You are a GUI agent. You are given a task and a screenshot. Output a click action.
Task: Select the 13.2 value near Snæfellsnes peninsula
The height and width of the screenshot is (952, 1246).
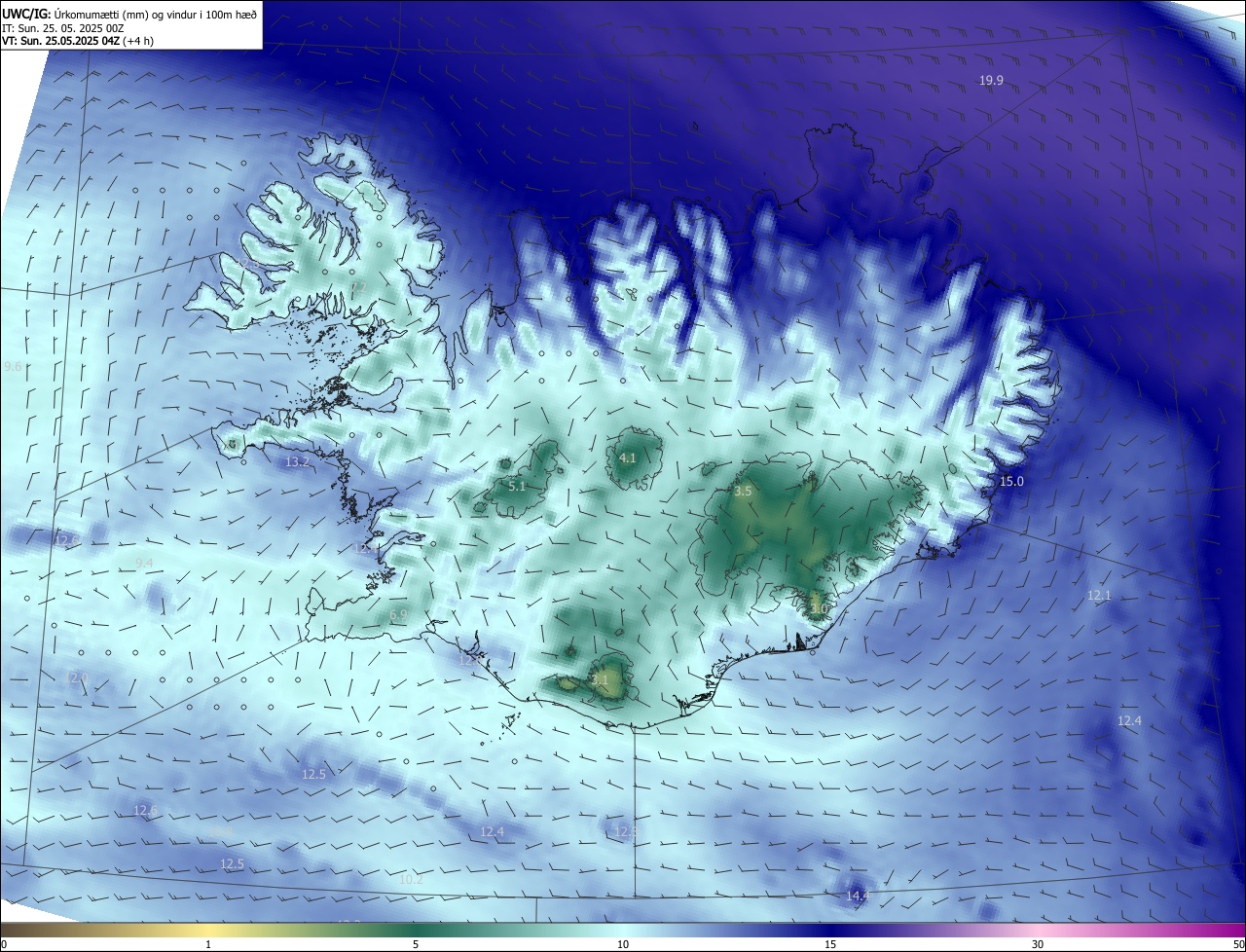pyautogui.click(x=298, y=462)
